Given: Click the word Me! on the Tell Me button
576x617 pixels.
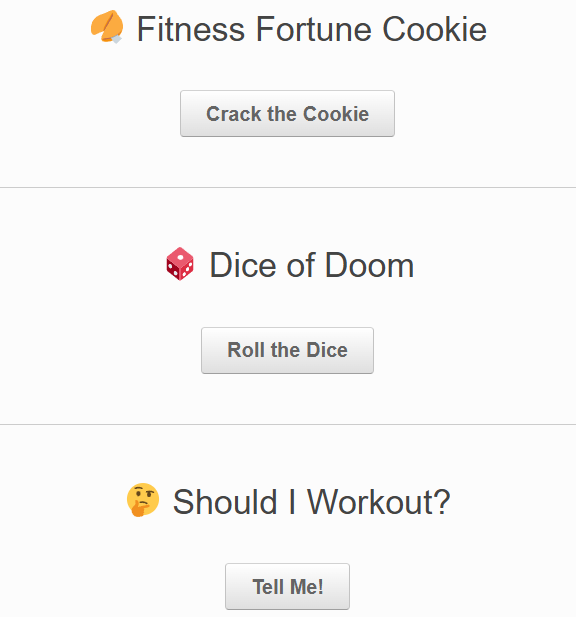Looking at the screenshot, I should tap(306, 587).
